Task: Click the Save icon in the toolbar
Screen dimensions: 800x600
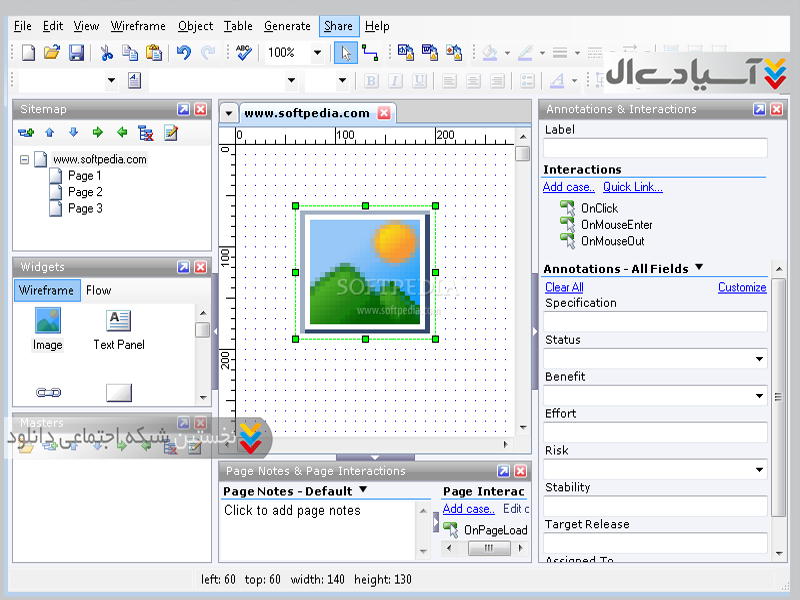Action: (76, 53)
